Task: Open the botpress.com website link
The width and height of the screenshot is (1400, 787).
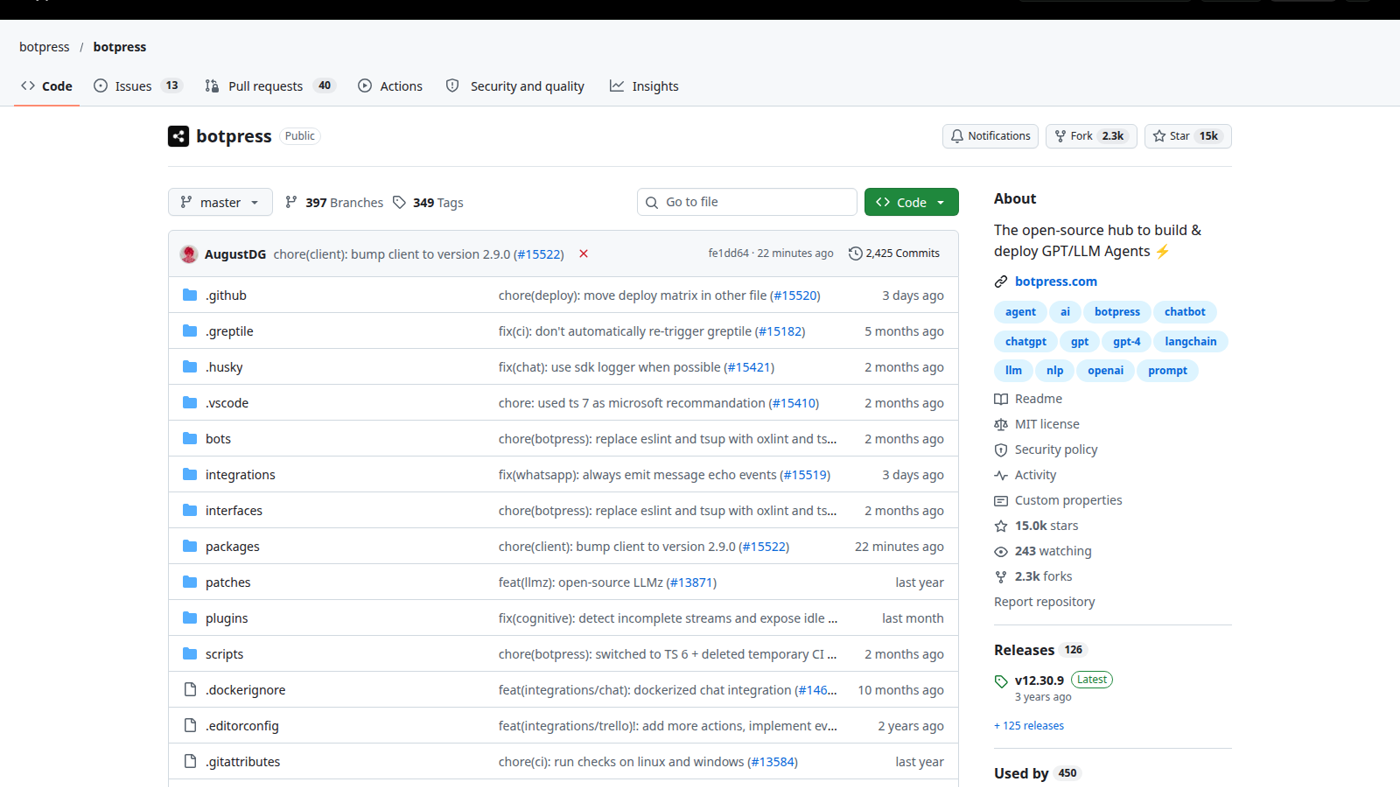Action: coord(1056,282)
